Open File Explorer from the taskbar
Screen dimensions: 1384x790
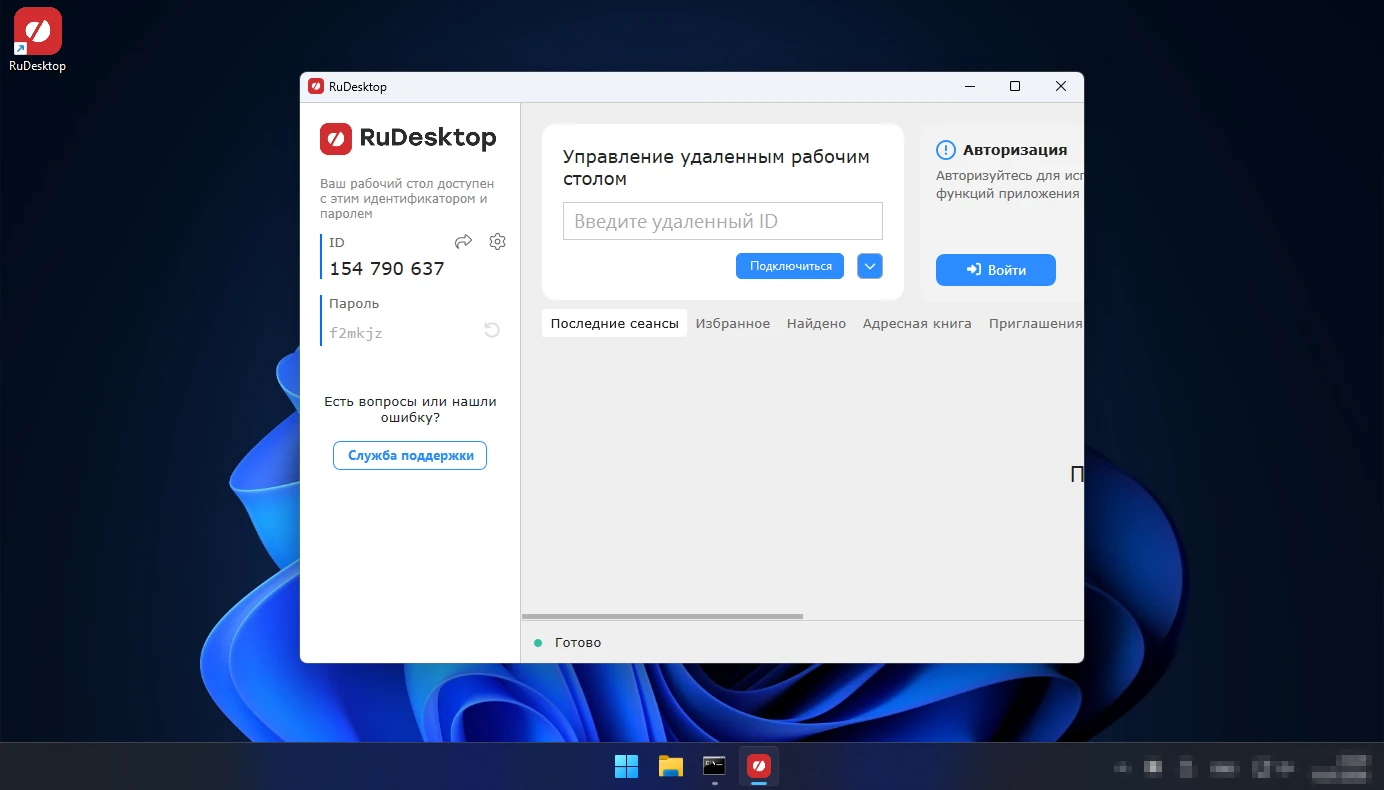pos(670,767)
